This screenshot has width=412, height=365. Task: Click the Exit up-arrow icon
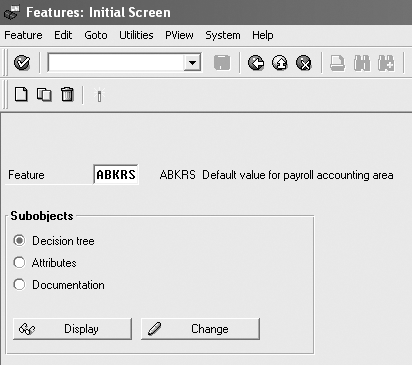(x=280, y=63)
